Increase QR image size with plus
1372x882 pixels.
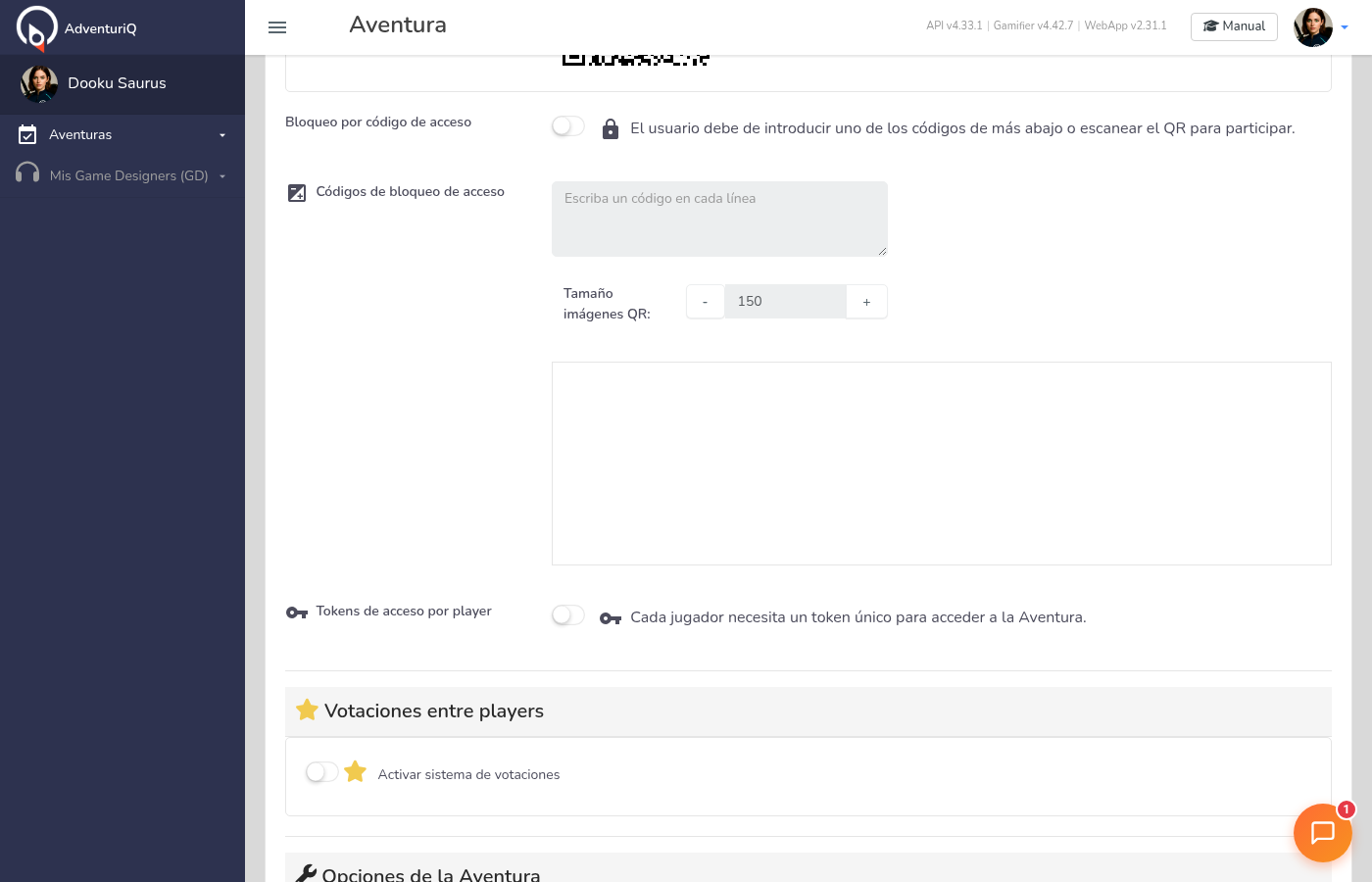[866, 302]
